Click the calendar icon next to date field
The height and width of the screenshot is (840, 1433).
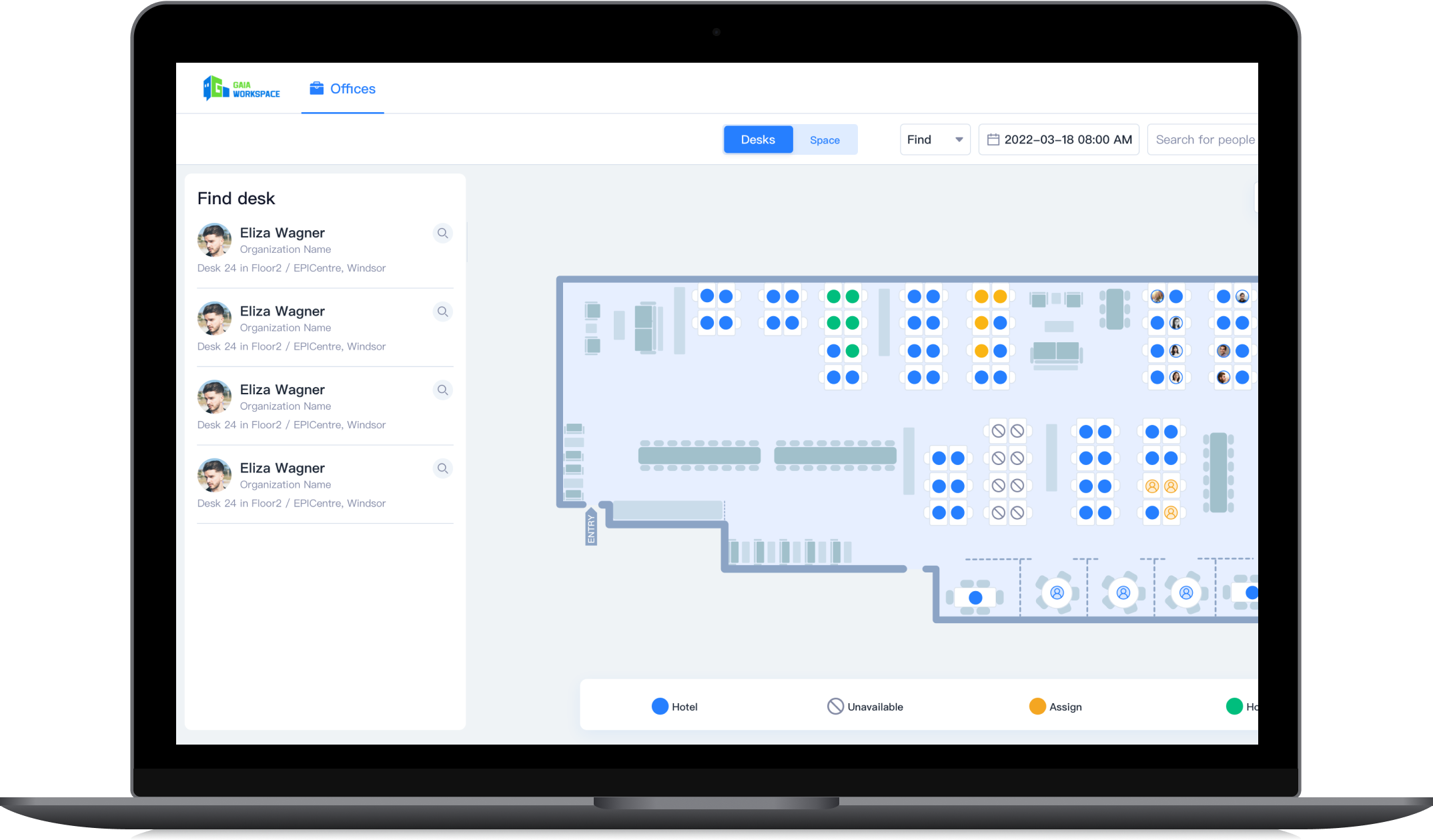(x=992, y=139)
